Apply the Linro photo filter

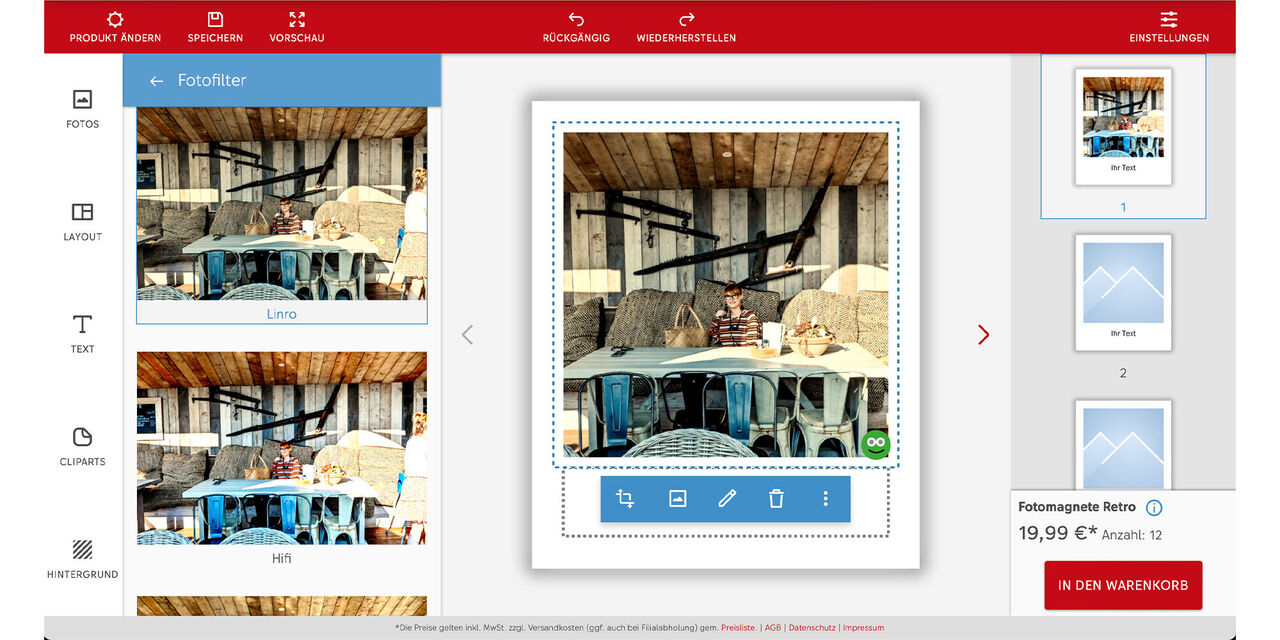point(282,215)
